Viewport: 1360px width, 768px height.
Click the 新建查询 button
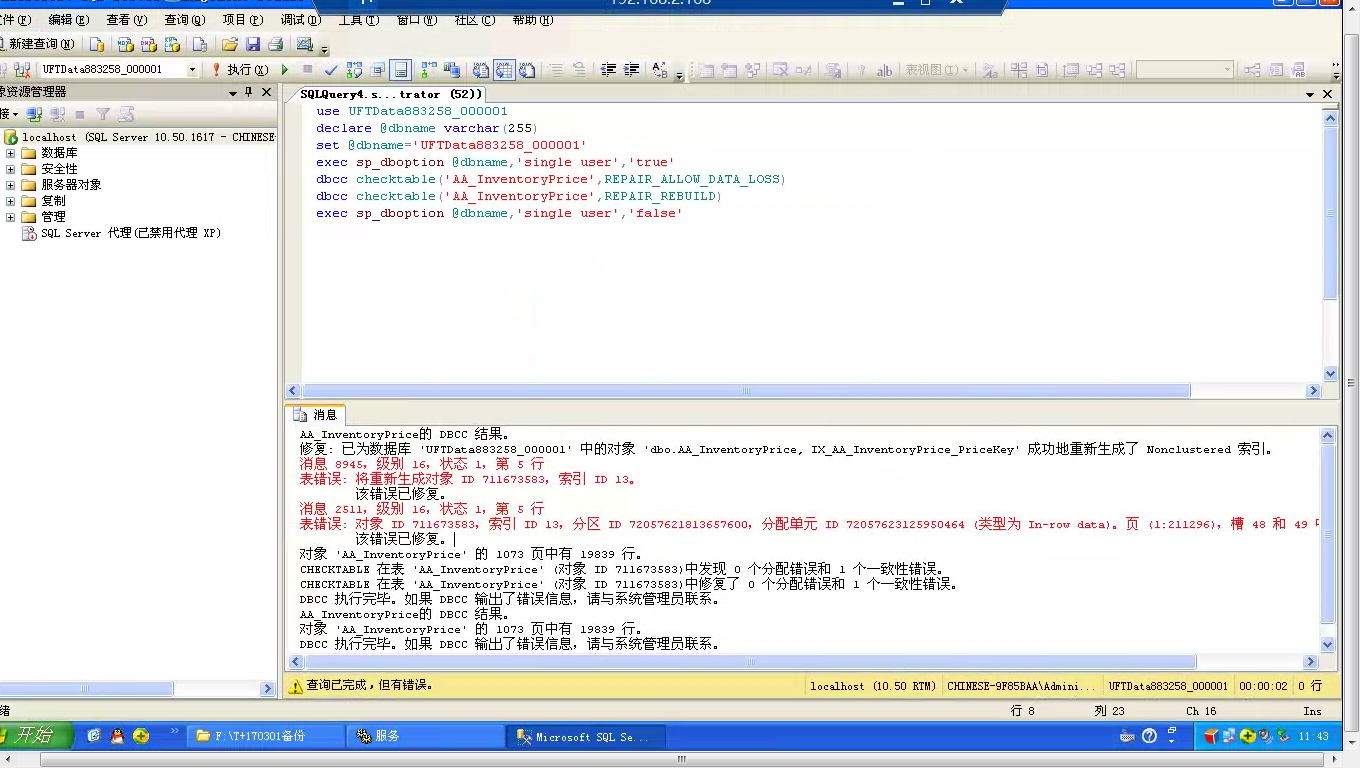40,45
